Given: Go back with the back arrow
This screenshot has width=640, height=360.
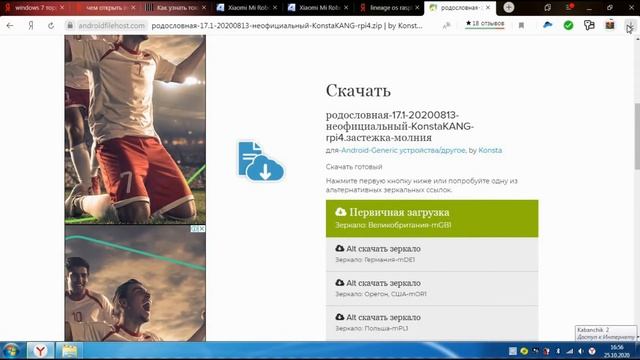Looking at the screenshot, I should click(10, 25).
